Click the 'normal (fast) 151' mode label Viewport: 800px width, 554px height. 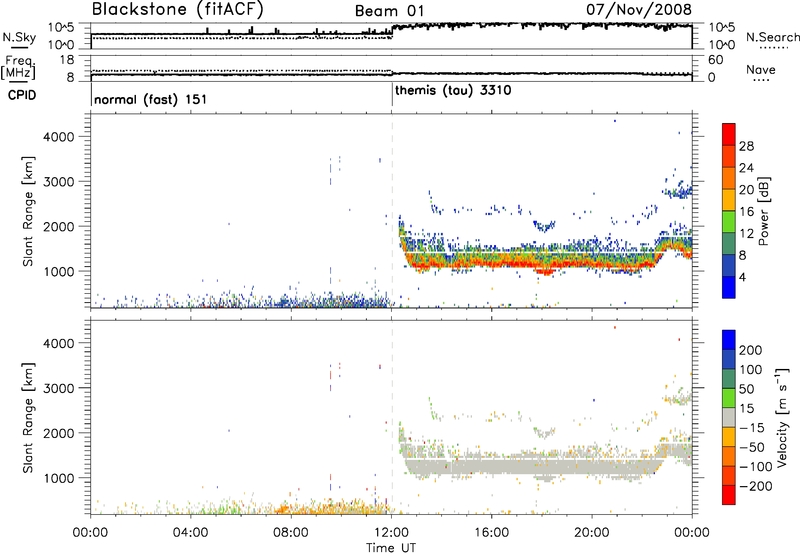tap(151, 99)
